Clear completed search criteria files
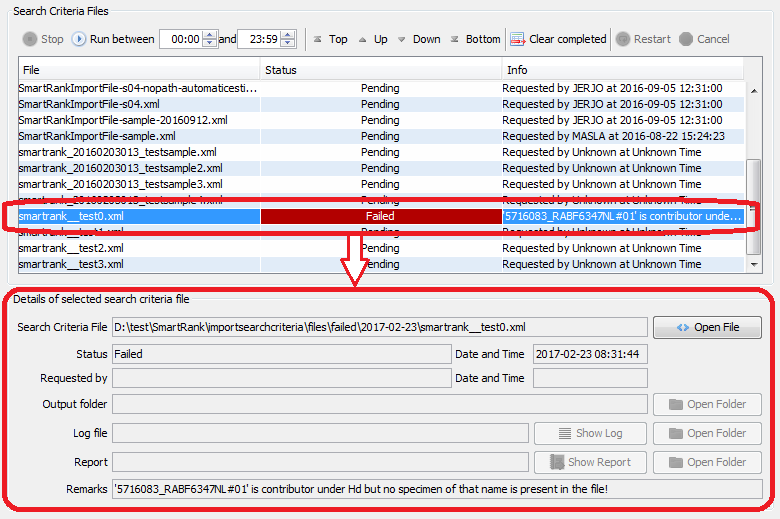The width and height of the screenshot is (780, 519). coord(558,39)
